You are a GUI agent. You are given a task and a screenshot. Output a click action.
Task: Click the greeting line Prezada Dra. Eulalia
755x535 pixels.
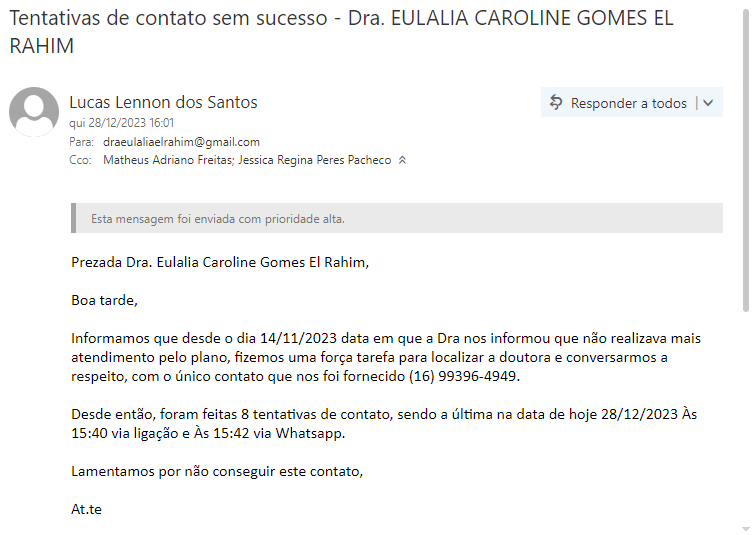220,263
